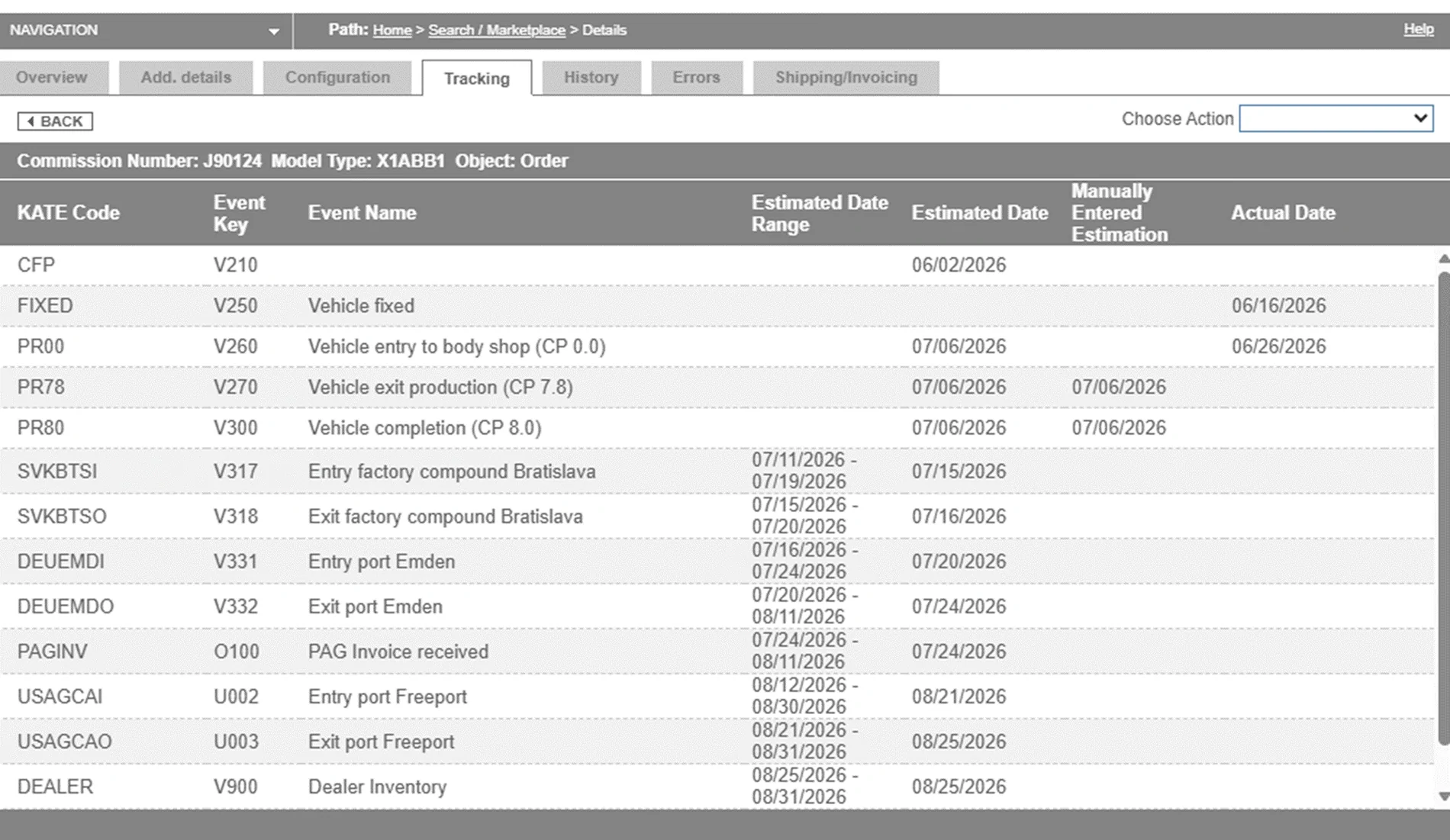Click the PR00 code cell
The width and height of the screenshot is (1450, 840).
[x=40, y=346]
